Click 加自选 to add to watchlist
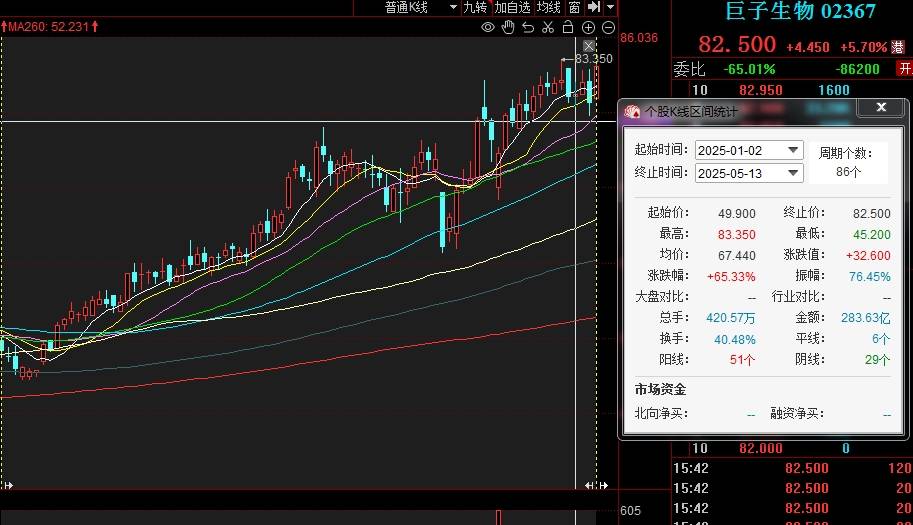Screen dimensions: 913x525 point(512,7)
